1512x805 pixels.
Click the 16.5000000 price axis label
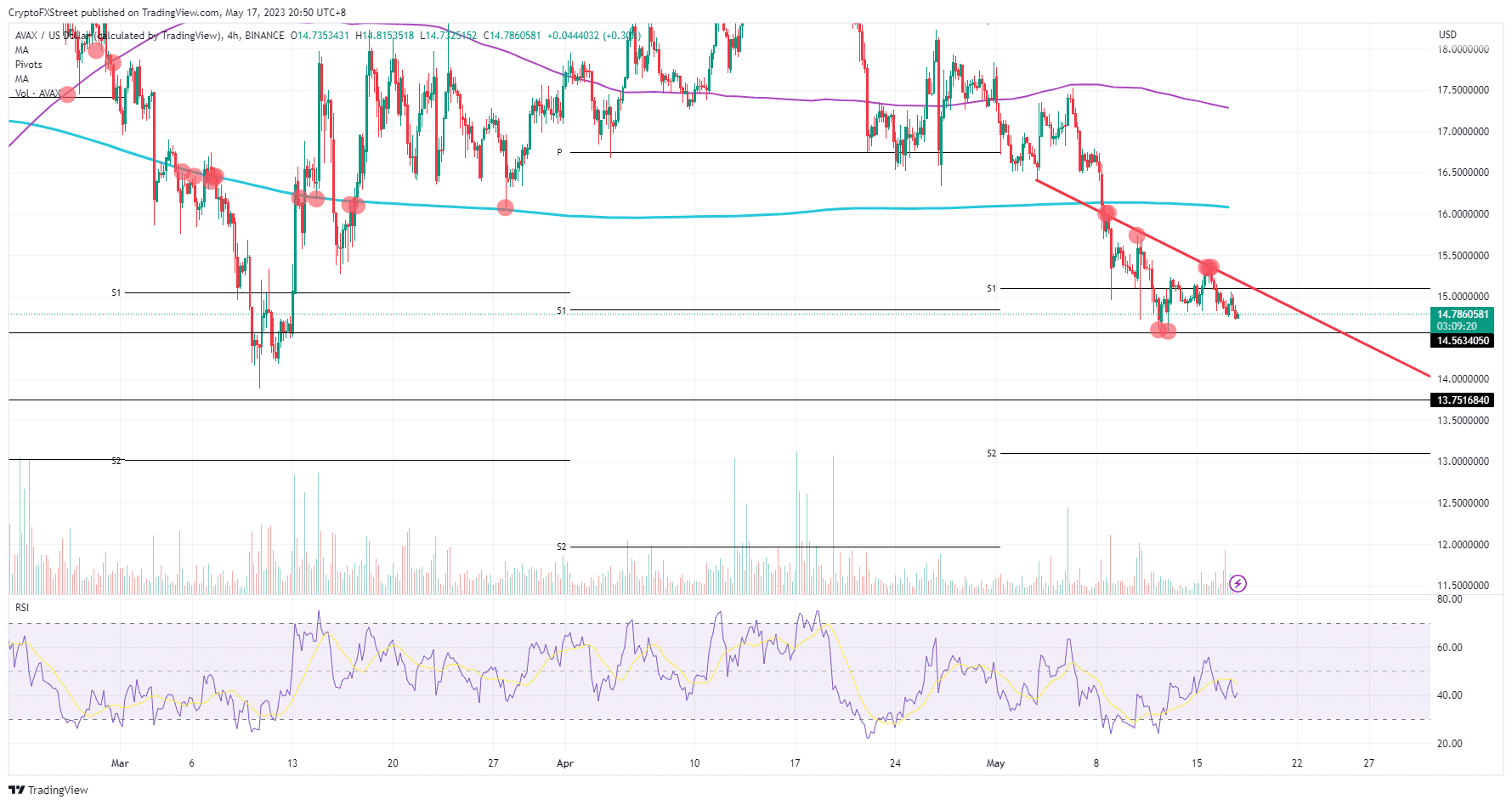(1463, 173)
